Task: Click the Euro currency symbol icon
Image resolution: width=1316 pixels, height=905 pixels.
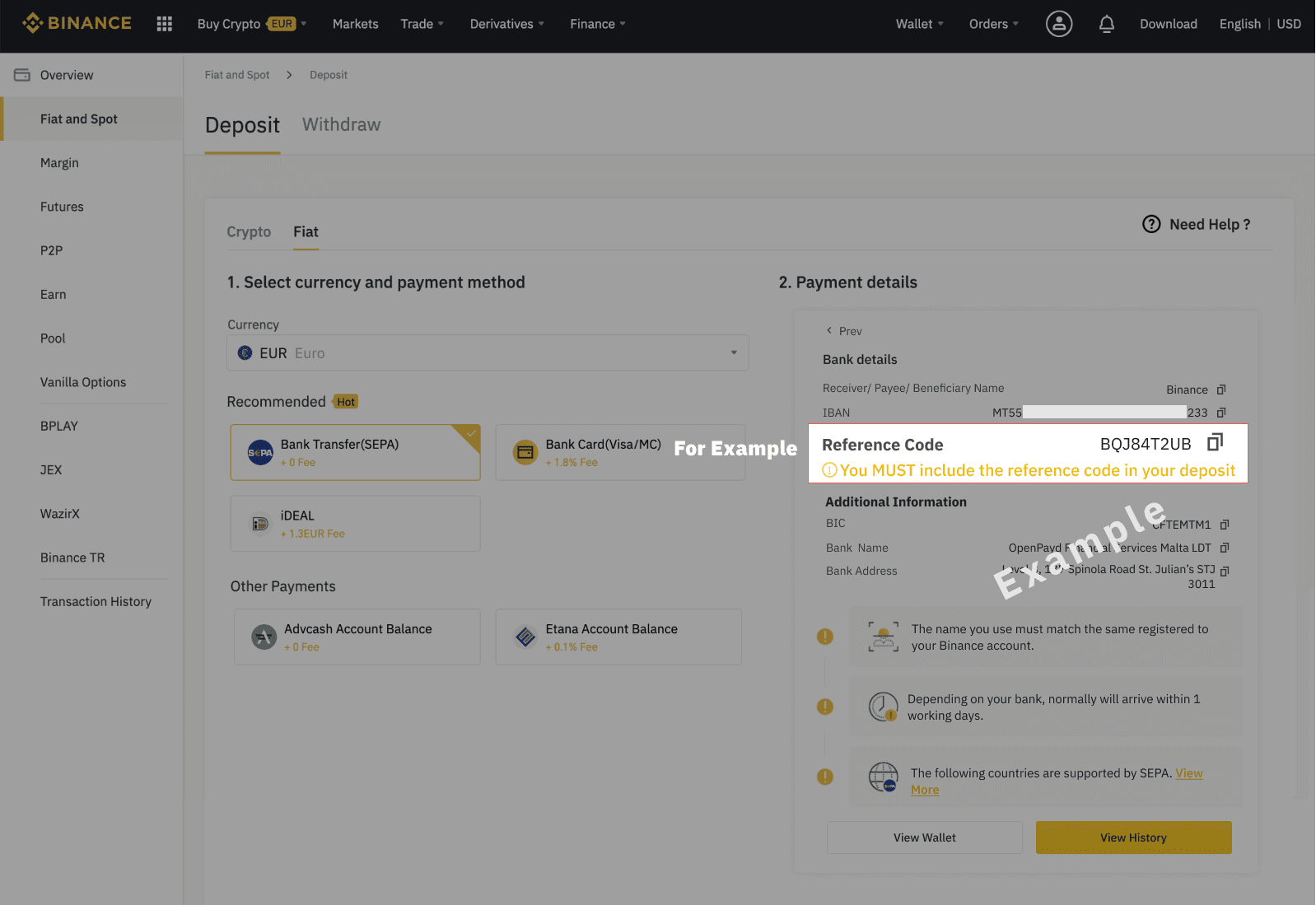Action: point(245,353)
